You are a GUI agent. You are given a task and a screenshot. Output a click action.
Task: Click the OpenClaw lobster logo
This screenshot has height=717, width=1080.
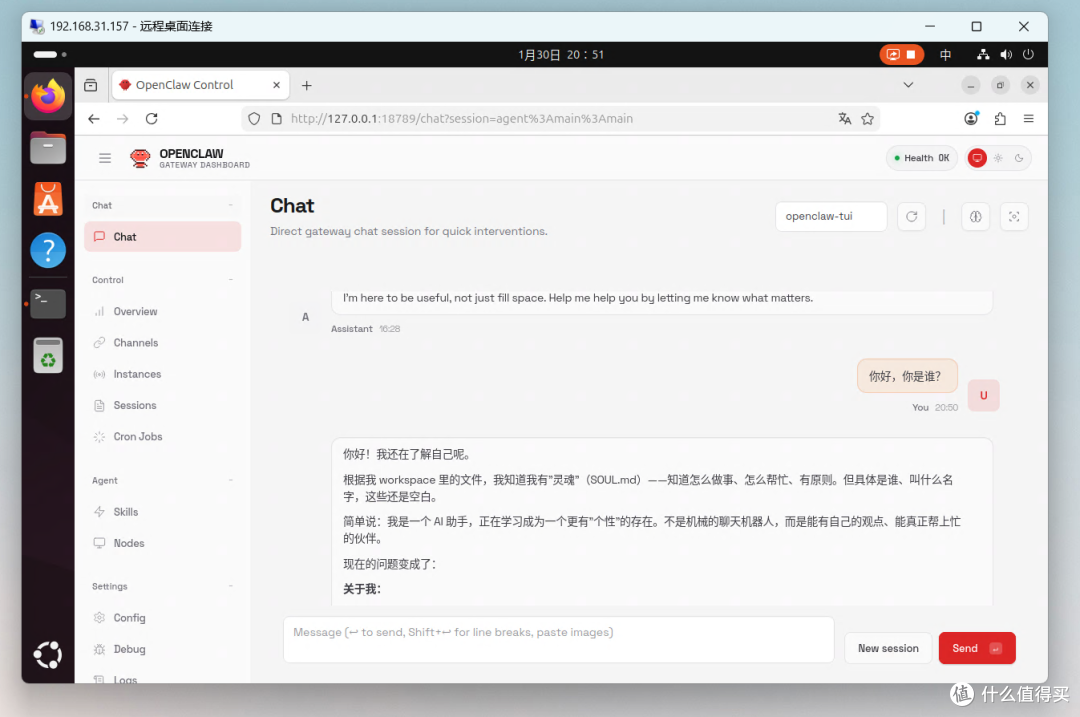[140, 158]
